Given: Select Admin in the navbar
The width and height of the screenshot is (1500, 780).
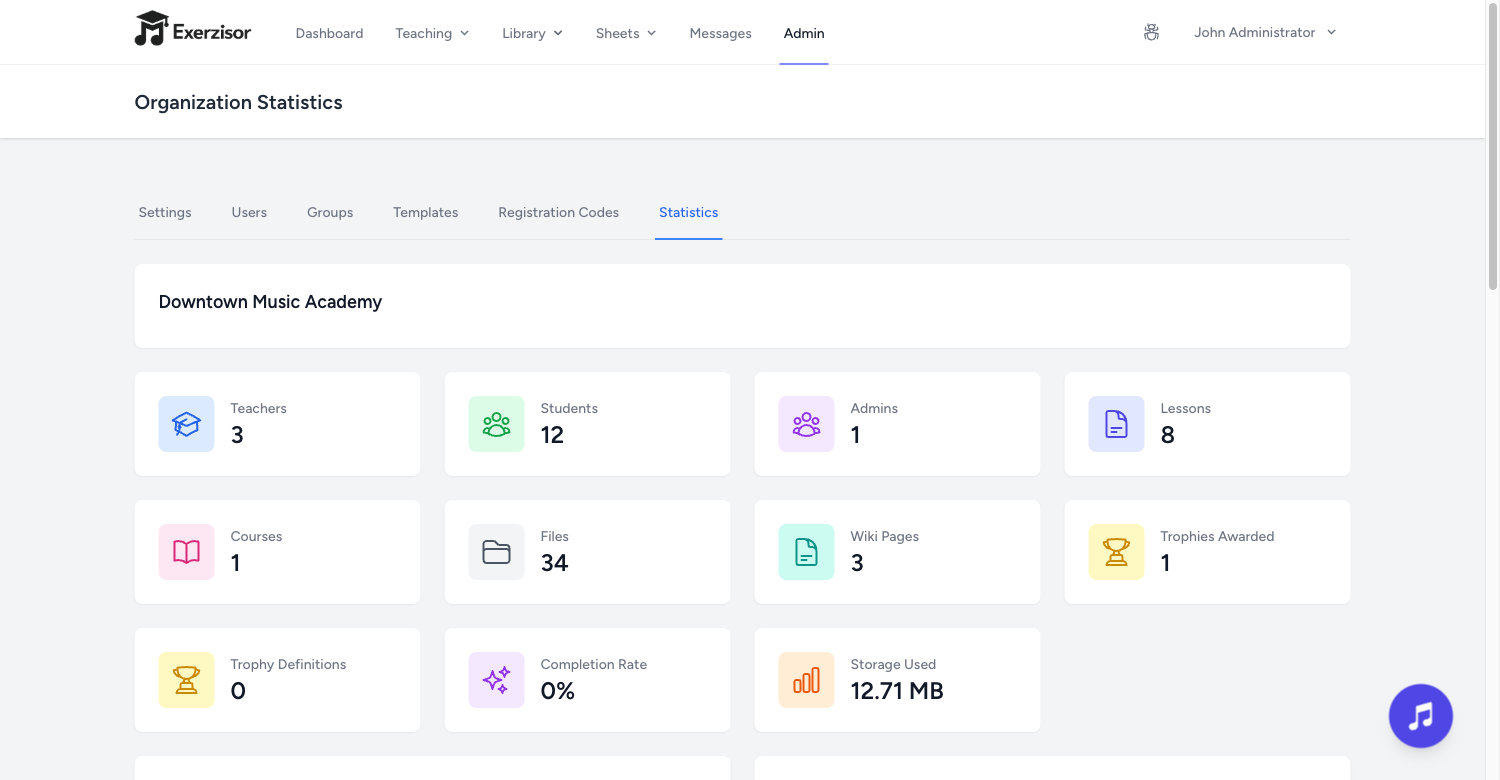Looking at the screenshot, I should (x=804, y=33).
